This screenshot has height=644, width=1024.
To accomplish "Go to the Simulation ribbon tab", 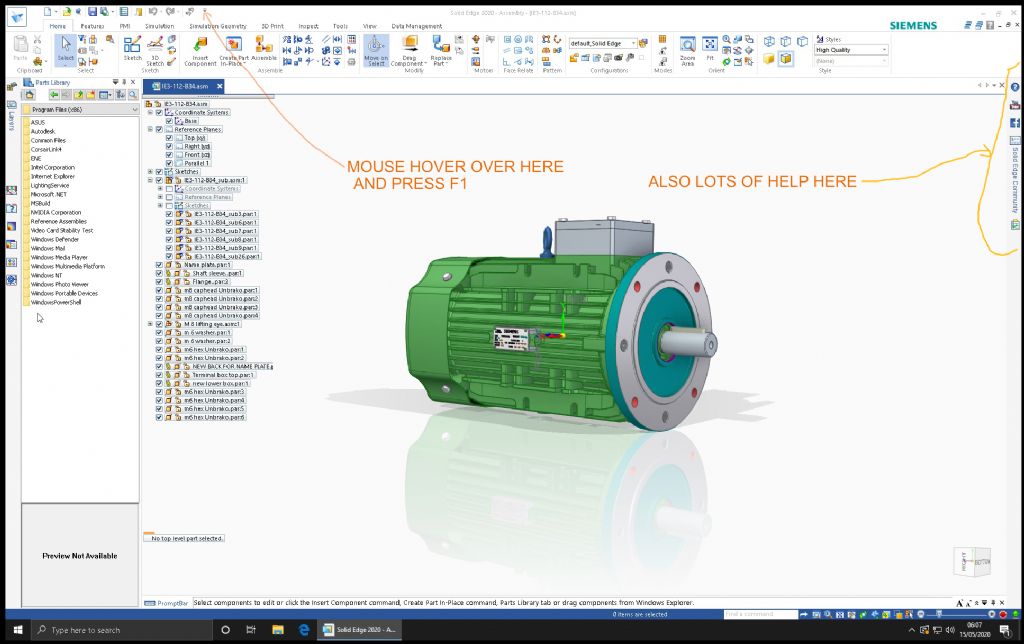I will (x=159, y=26).
